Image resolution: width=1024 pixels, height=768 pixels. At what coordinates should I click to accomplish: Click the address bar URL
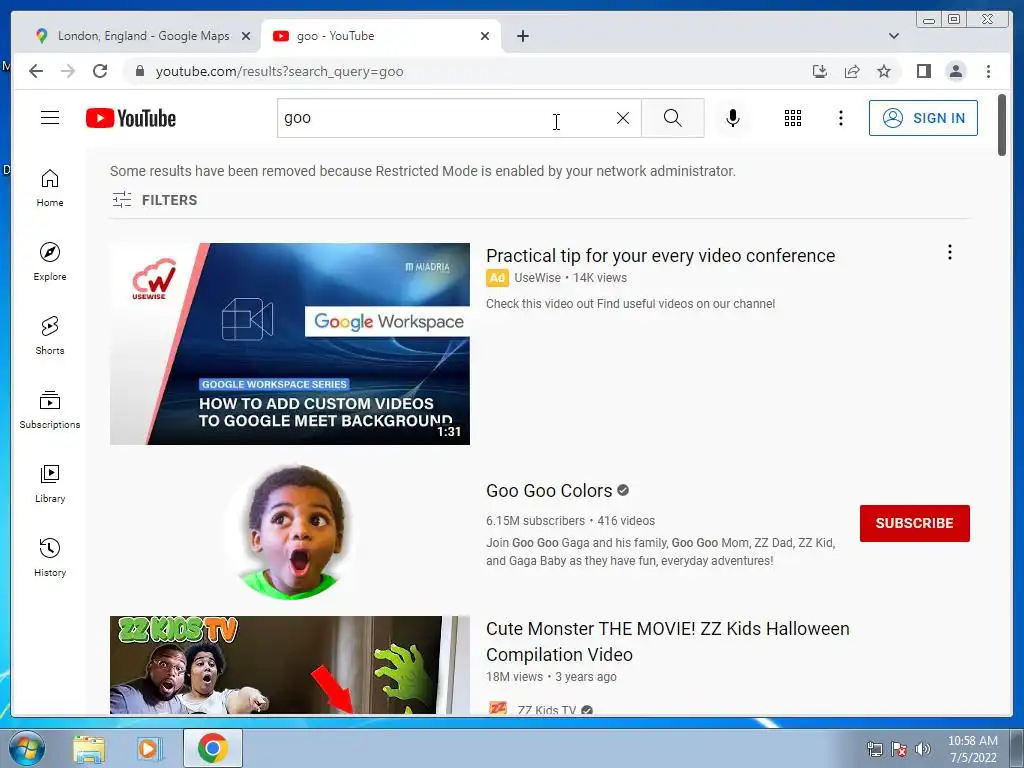[279, 71]
